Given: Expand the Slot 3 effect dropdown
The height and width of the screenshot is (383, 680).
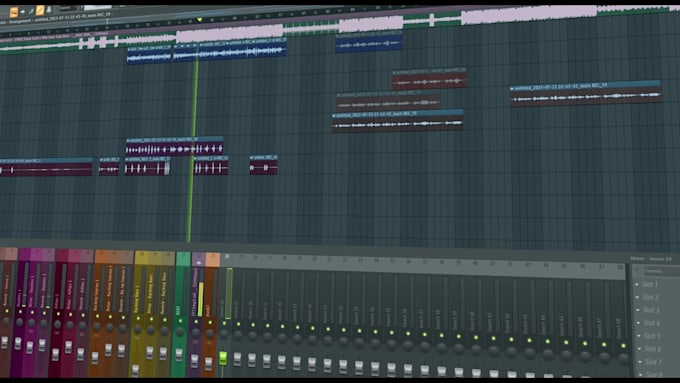Looking at the screenshot, I should pyautogui.click(x=638, y=310).
